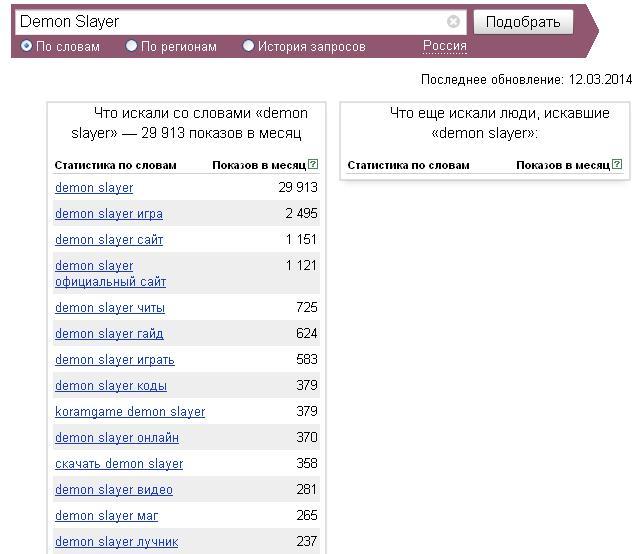
Task: Open the 'koramgame demon slayer' link
Action: (130, 412)
